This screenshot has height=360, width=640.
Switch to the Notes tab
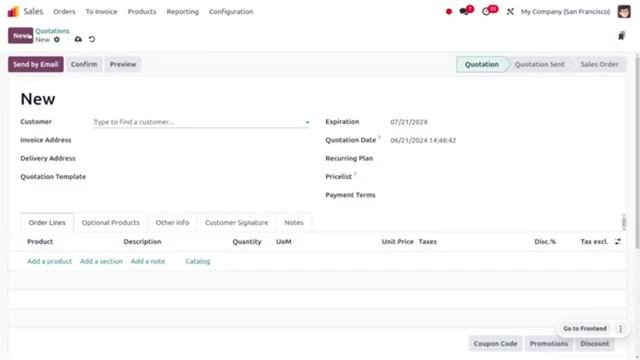pyautogui.click(x=294, y=222)
